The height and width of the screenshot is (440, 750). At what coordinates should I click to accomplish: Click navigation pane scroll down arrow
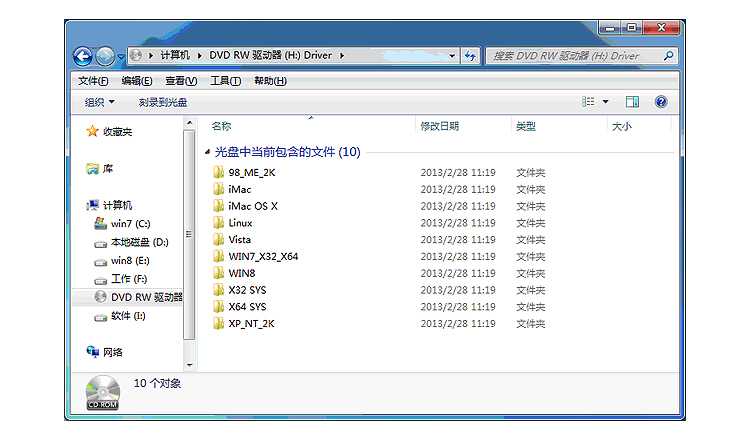click(x=189, y=365)
